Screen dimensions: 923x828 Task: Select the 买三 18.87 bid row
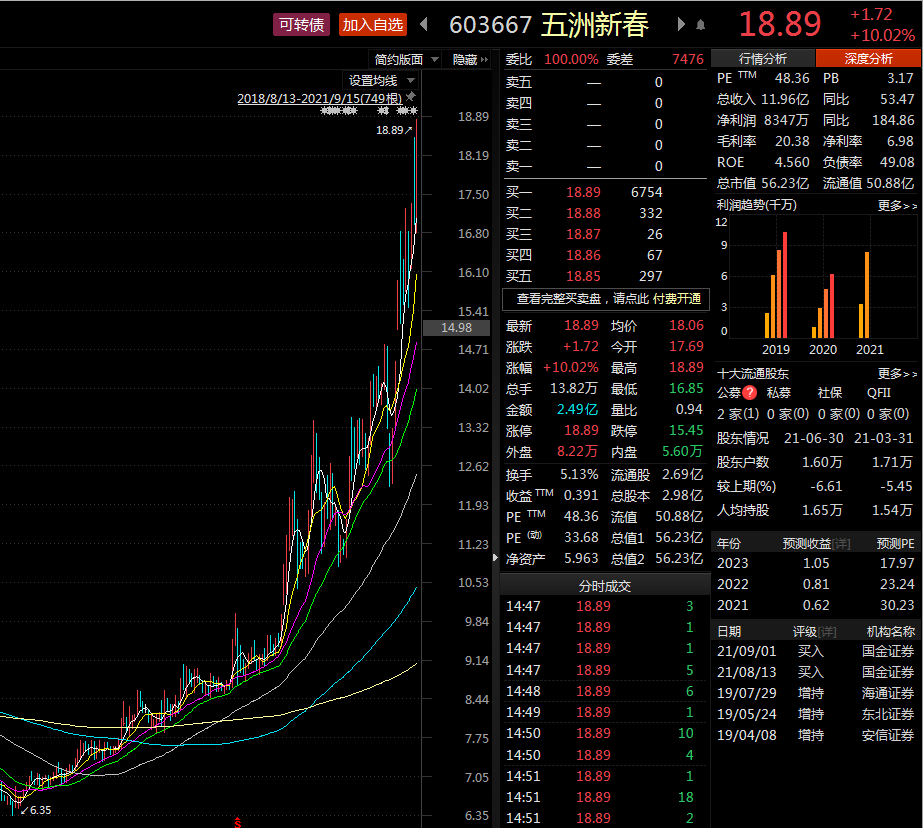[605, 234]
